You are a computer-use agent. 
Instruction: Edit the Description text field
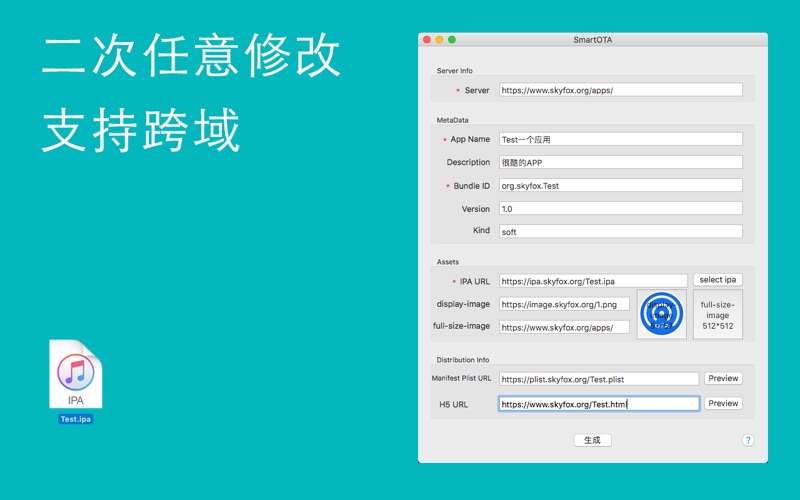[x=620, y=162]
